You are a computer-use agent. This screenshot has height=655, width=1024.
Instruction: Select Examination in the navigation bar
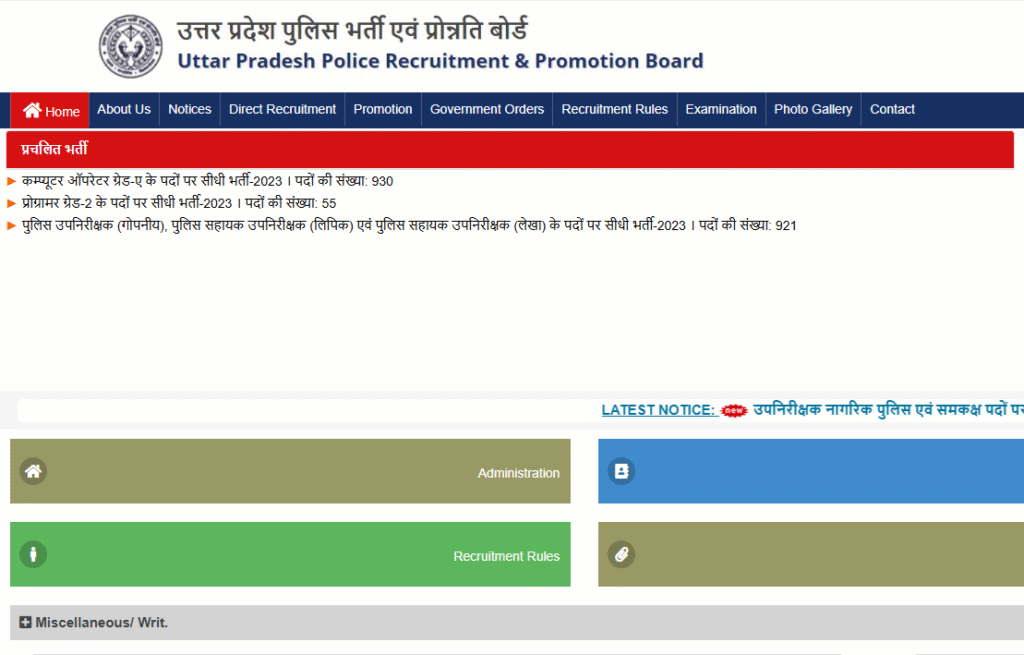pyautogui.click(x=720, y=110)
